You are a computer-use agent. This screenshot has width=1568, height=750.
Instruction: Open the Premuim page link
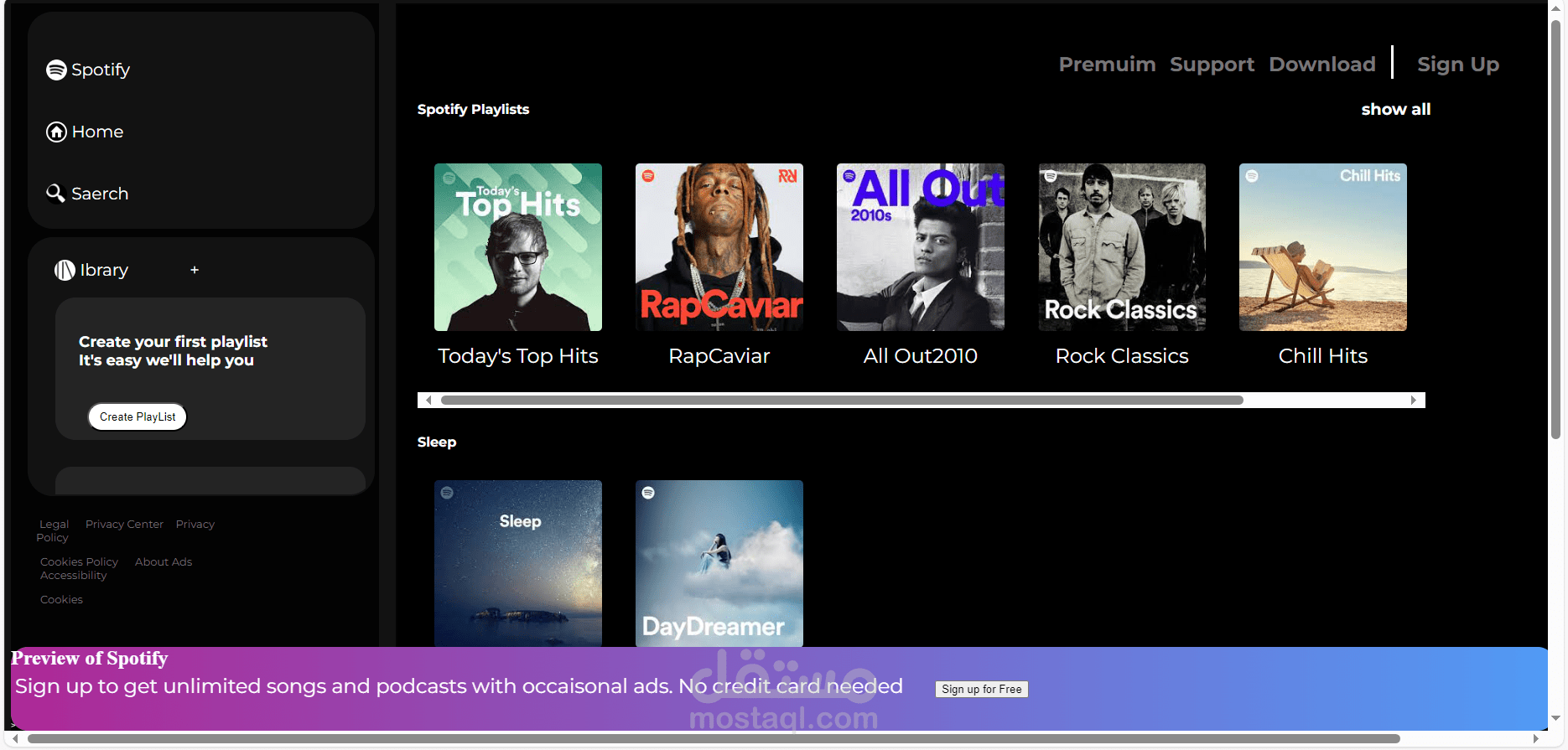1107,65
